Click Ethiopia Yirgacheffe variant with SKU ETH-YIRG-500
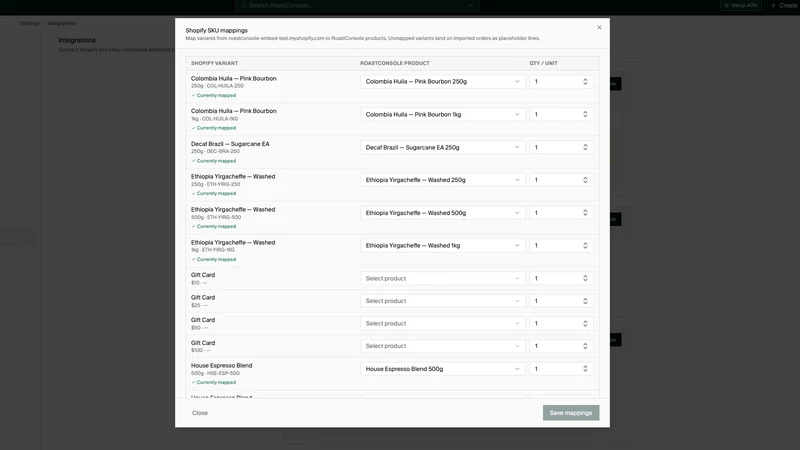Image resolution: width=800 pixels, height=450 pixels. [x=233, y=210]
